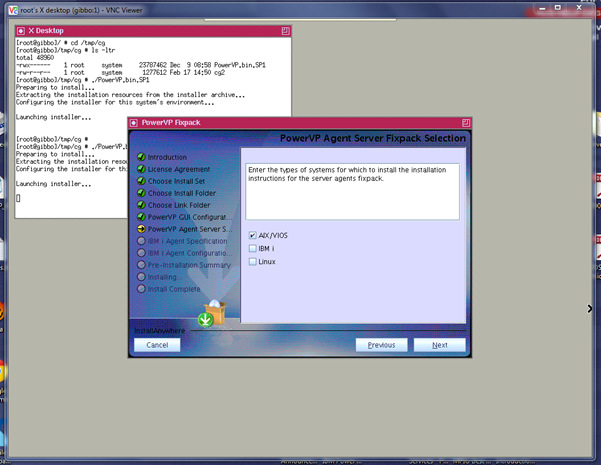Viewport: 601px width, 465px height.
Task: Select the Introduction step label
Action: [167, 157]
